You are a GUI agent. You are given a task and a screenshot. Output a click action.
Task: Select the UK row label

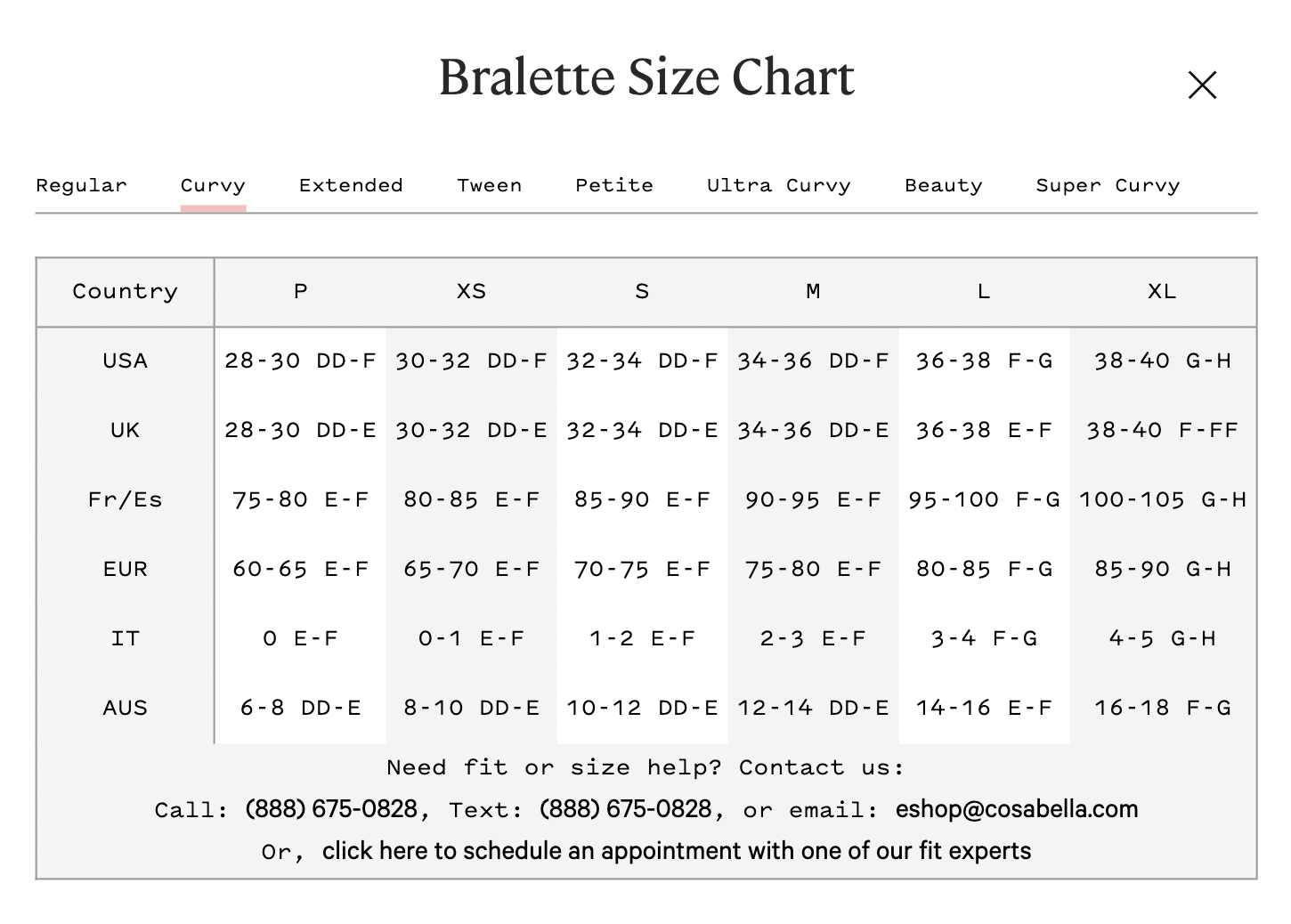pos(125,430)
